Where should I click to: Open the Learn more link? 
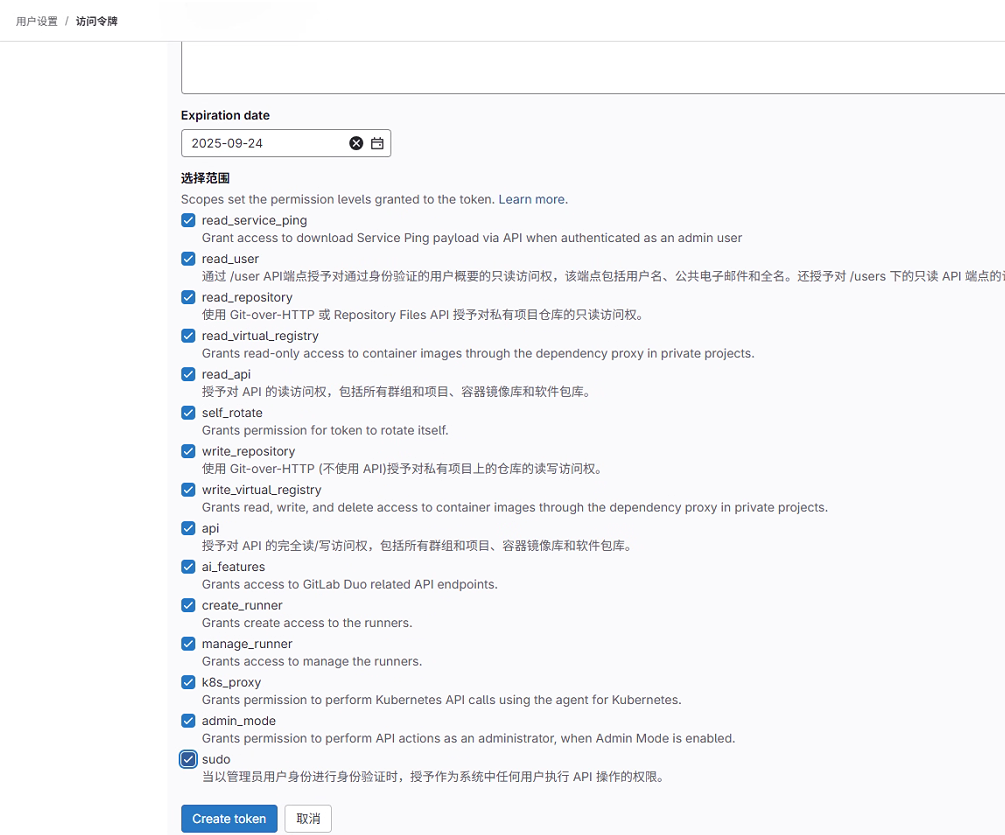pyautogui.click(x=532, y=199)
